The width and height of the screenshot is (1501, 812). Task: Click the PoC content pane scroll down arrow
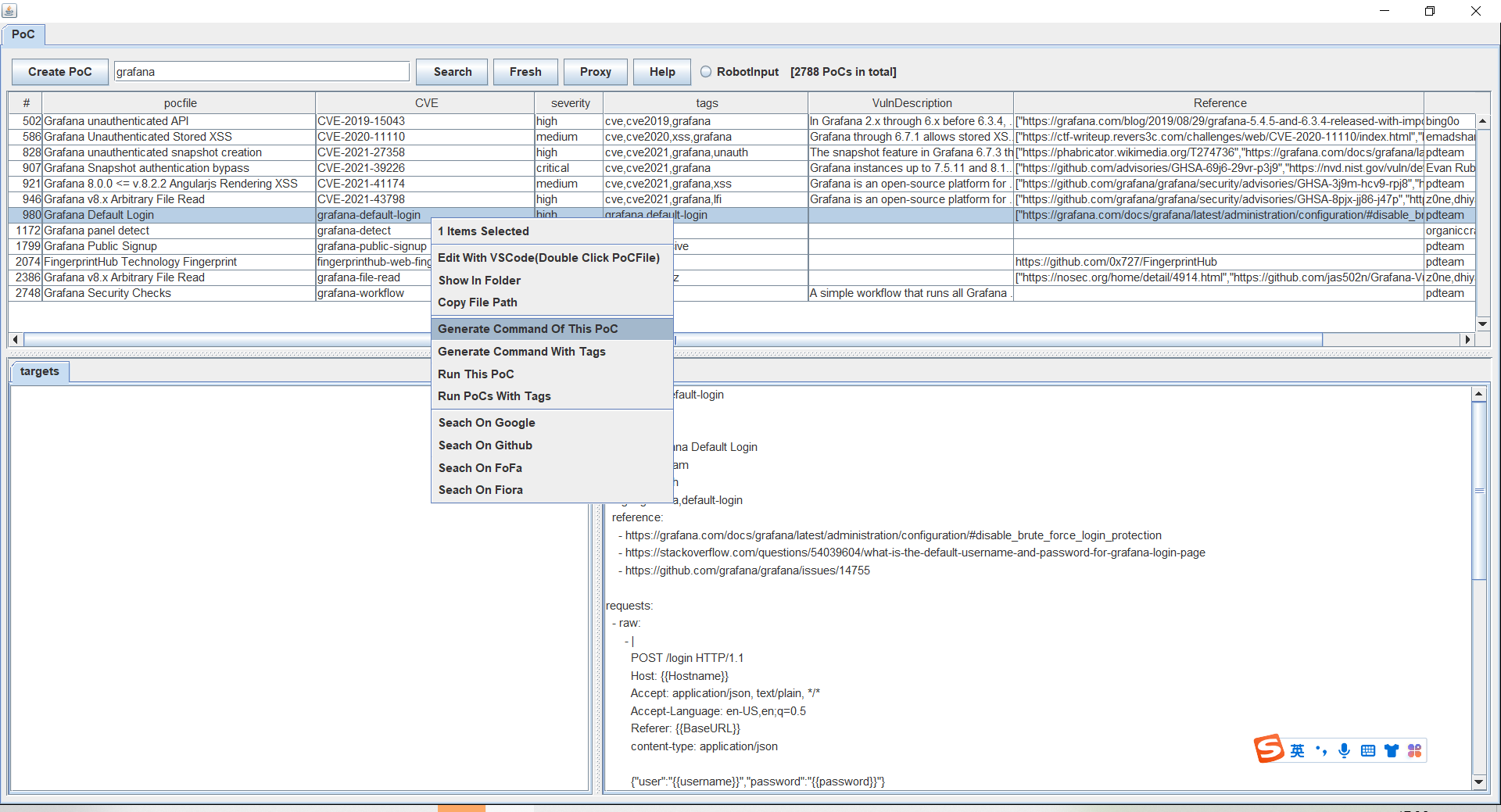(x=1478, y=782)
